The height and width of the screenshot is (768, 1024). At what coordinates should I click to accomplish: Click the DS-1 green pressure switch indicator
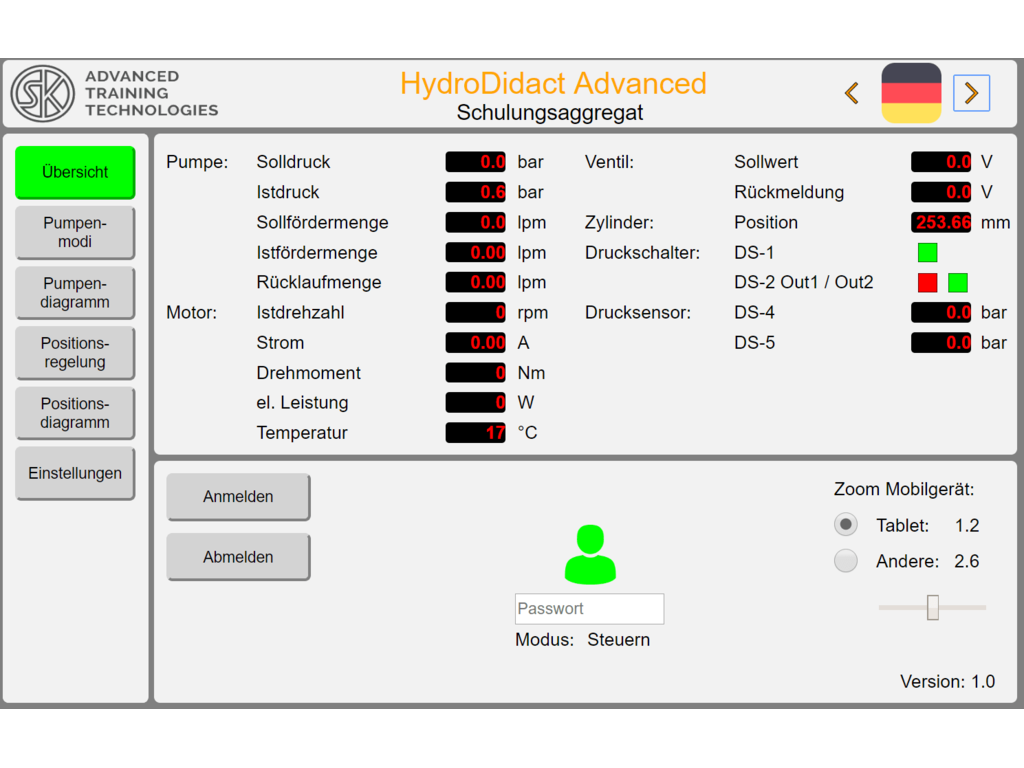pyautogui.click(x=927, y=252)
